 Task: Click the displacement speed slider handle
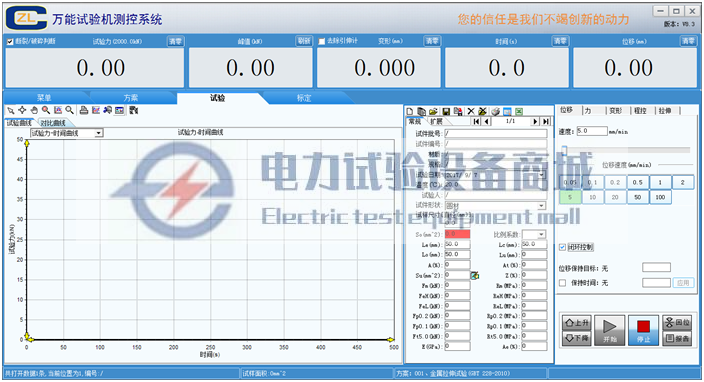(564, 150)
